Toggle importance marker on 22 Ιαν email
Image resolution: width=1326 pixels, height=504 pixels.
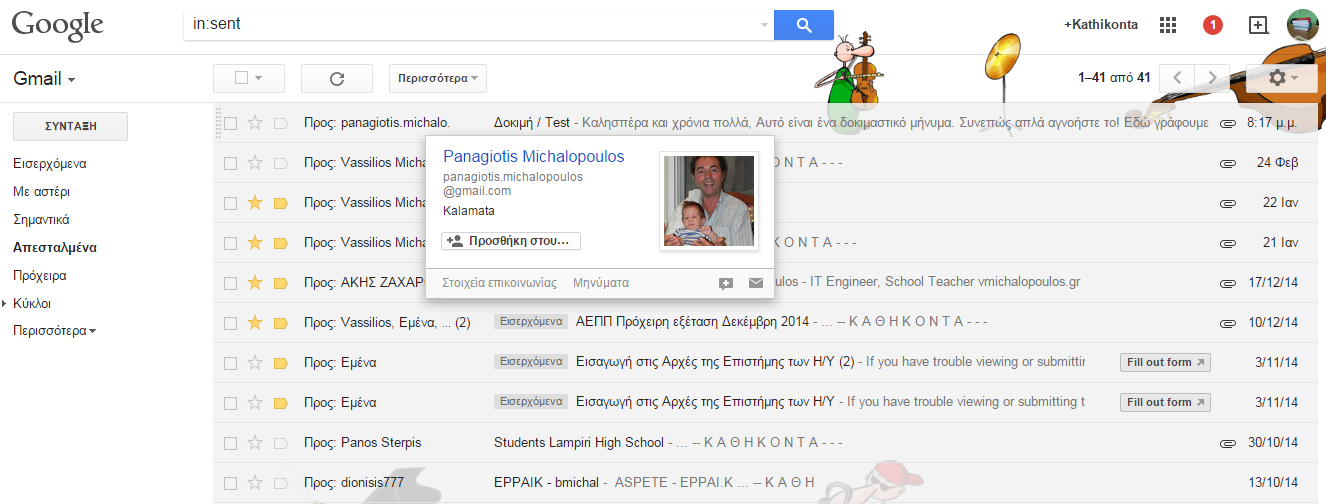[x=280, y=203]
